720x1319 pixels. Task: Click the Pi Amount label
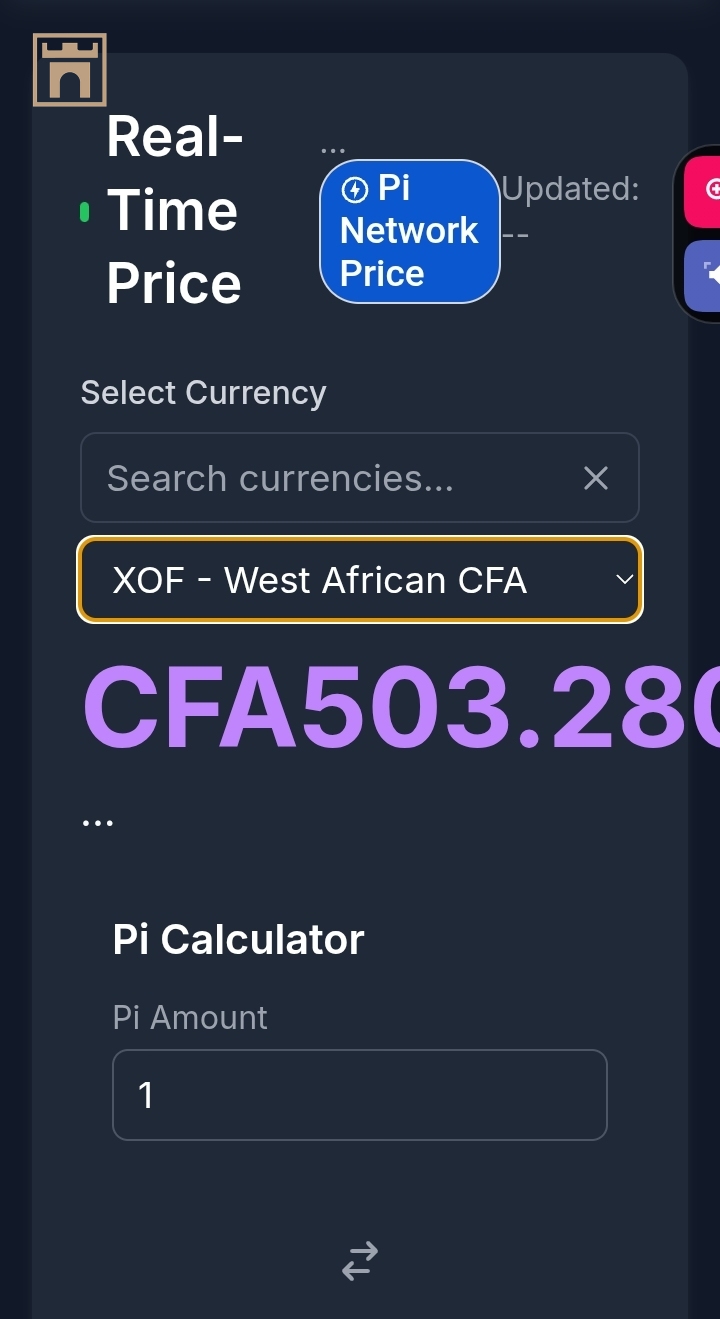(x=190, y=1017)
